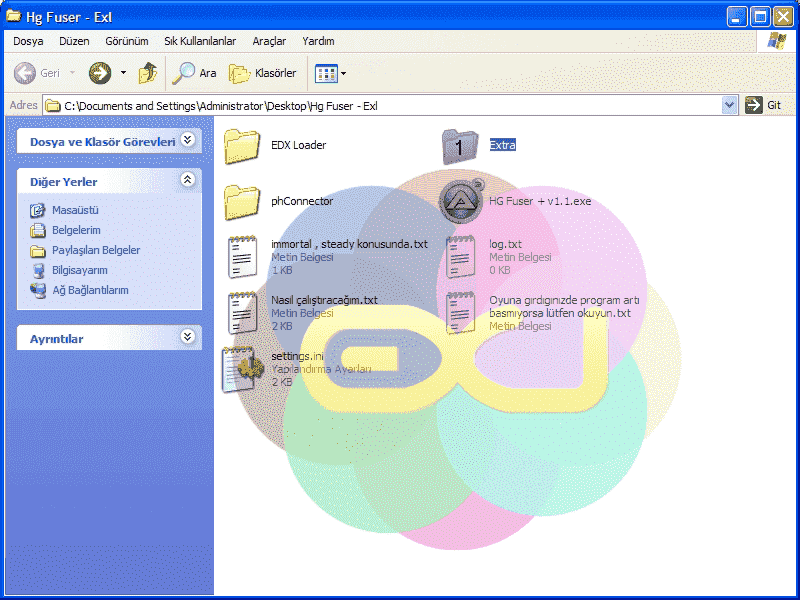Click the Oyuna girdiğinizde program artı name
The height and width of the screenshot is (600, 800).
(564, 307)
